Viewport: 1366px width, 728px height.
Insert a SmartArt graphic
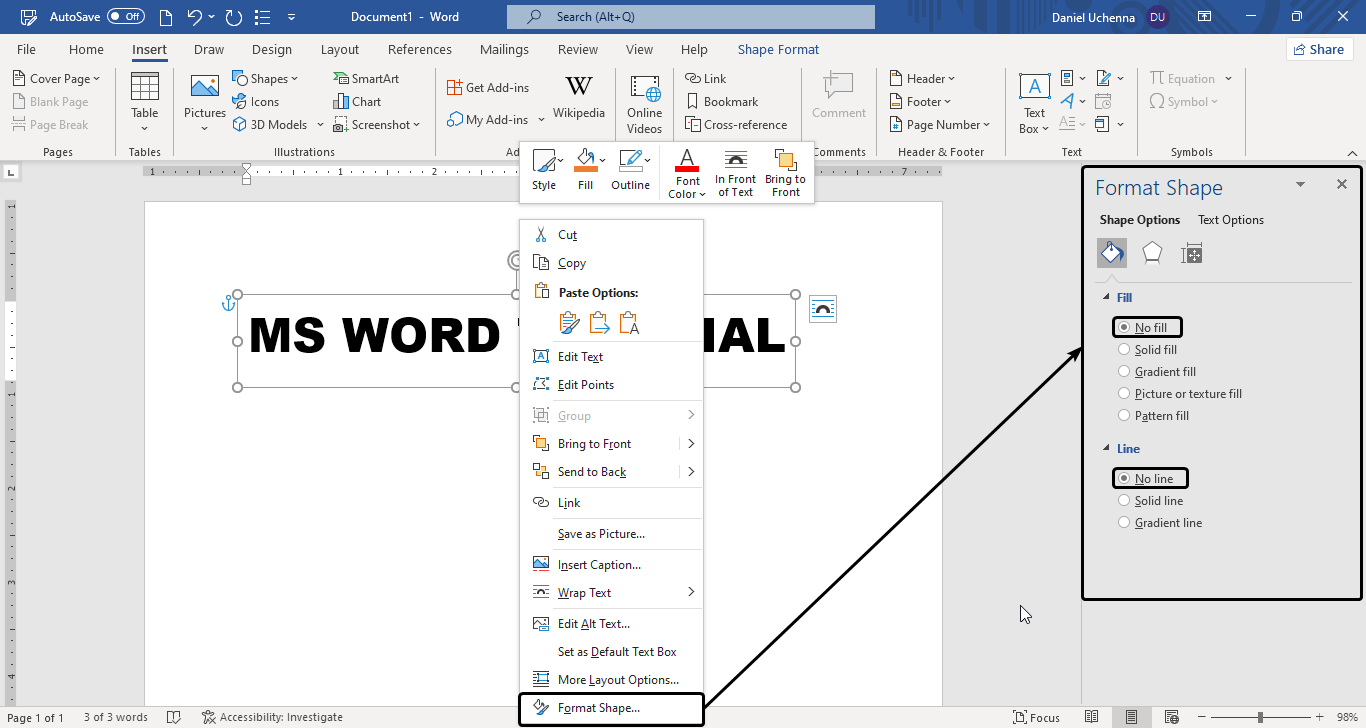tap(366, 78)
